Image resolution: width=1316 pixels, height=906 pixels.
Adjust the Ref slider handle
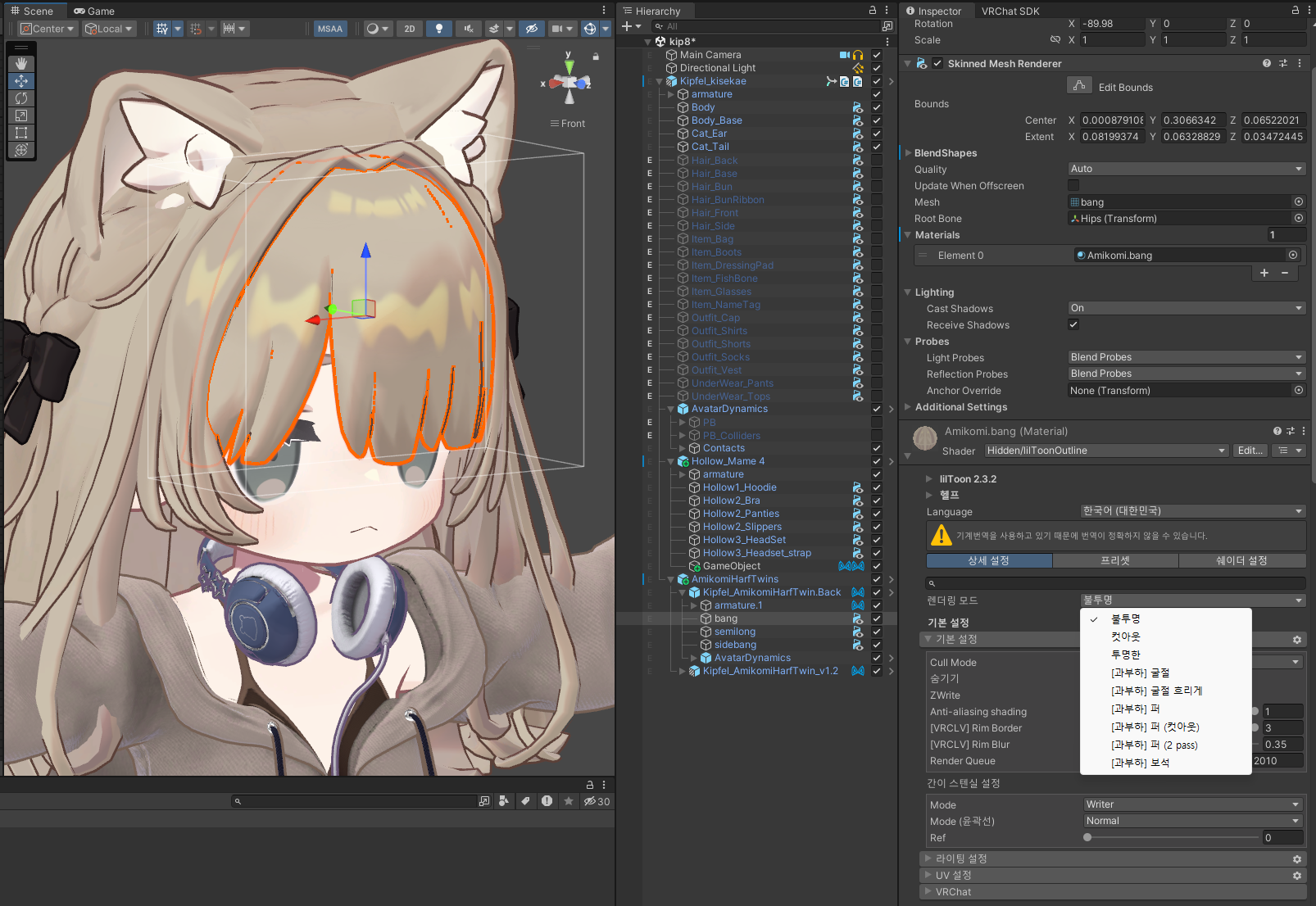(x=1087, y=837)
